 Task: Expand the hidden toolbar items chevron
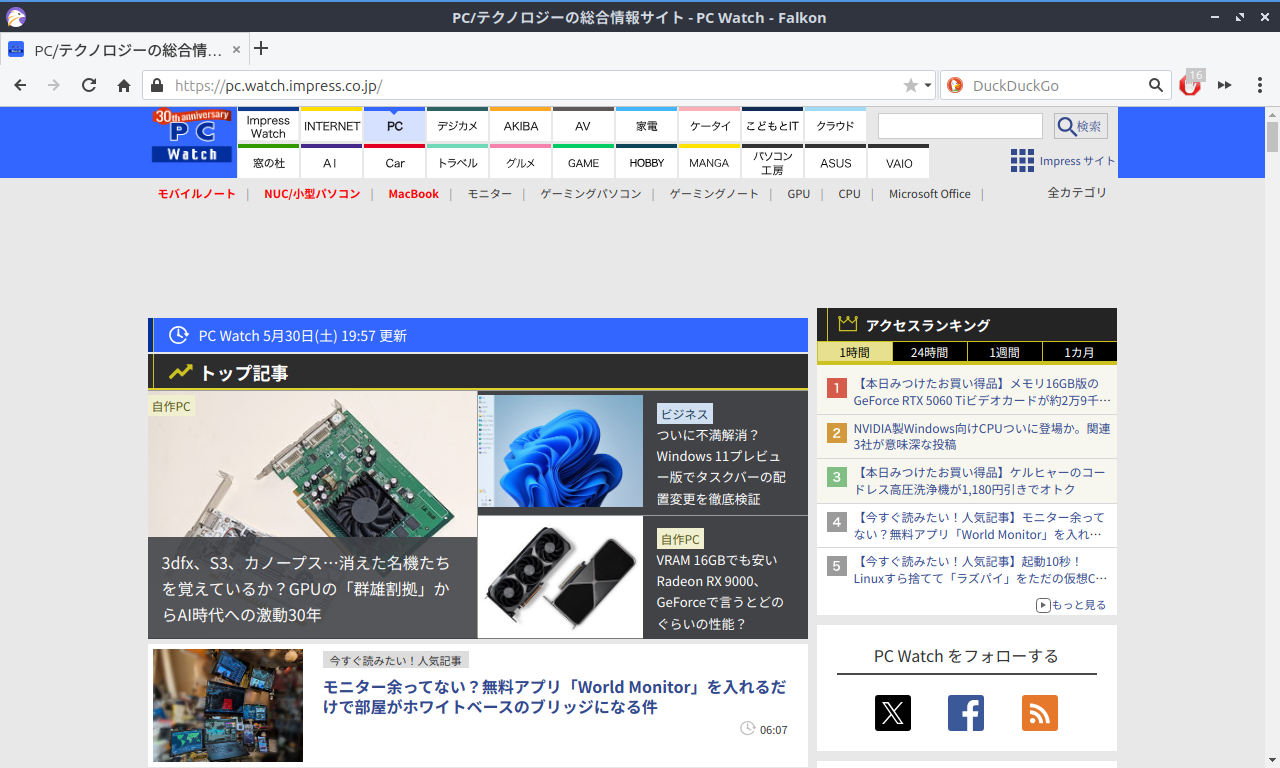pyautogui.click(x=1224, y=85)
